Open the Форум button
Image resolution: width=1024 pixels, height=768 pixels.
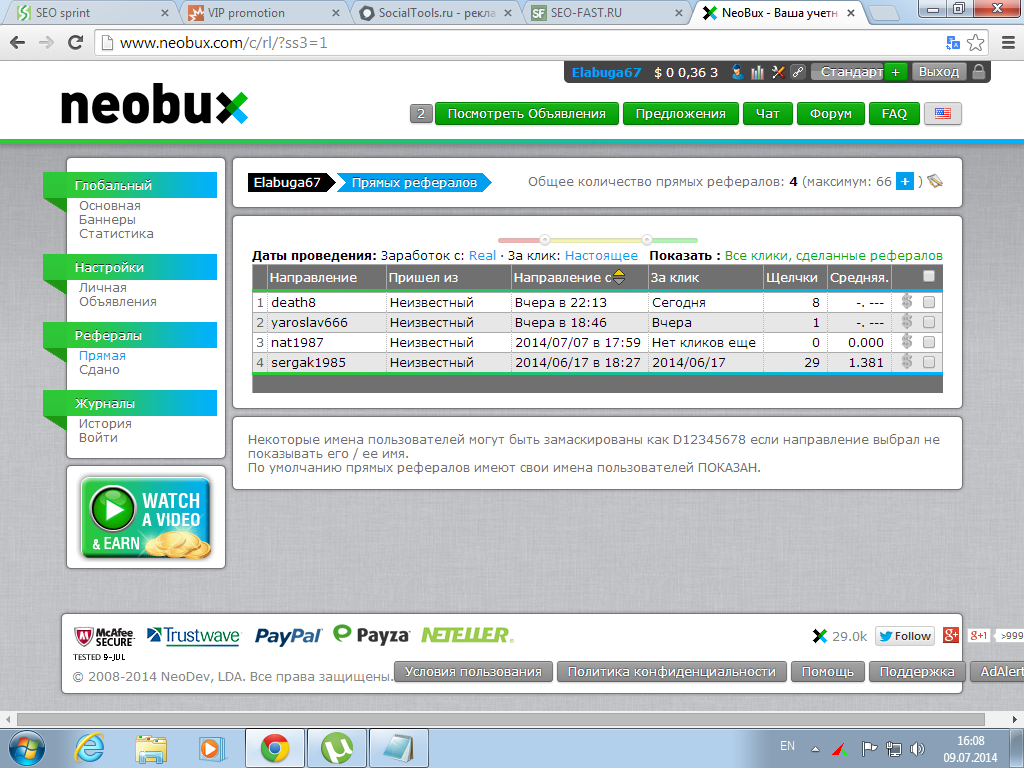tap(831, 114)
